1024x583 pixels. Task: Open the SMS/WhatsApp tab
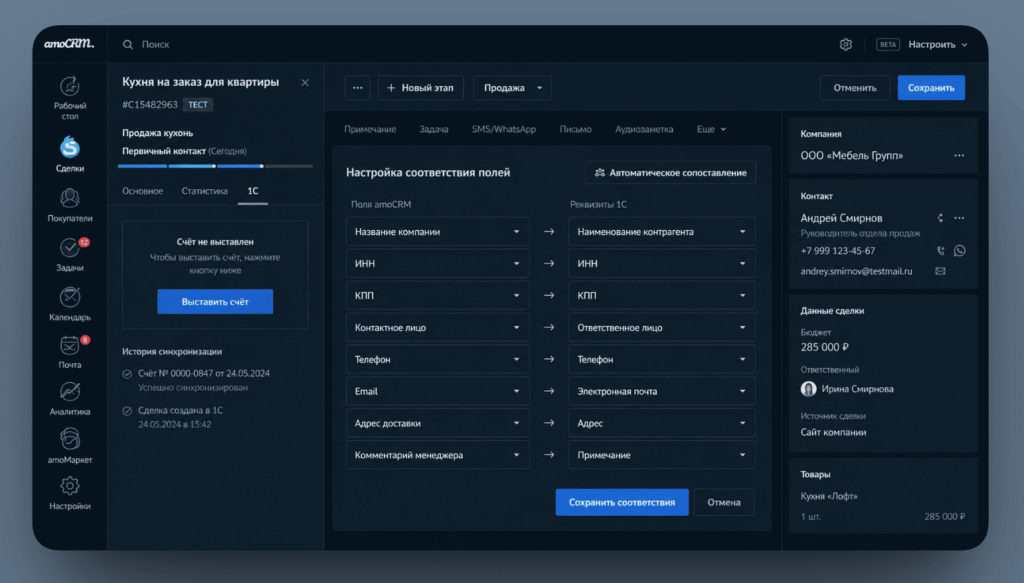pos(504,129)
